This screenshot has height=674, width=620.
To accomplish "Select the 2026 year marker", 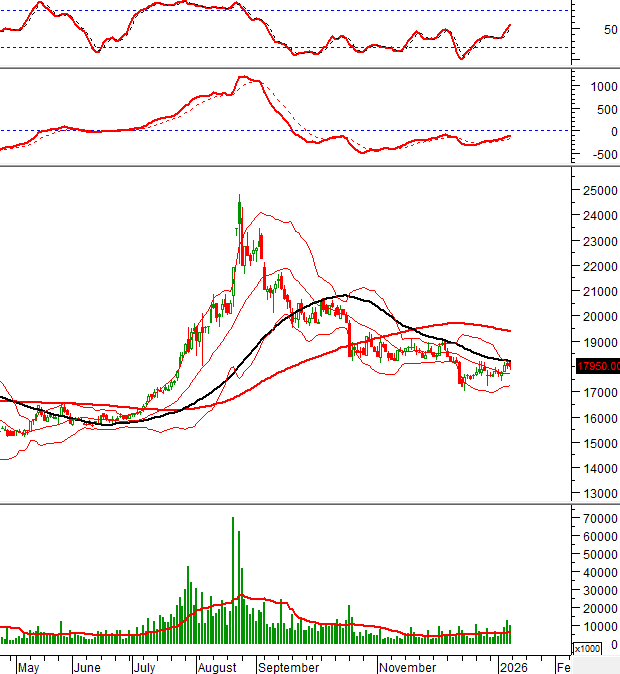I will click(x=513, y=667).
